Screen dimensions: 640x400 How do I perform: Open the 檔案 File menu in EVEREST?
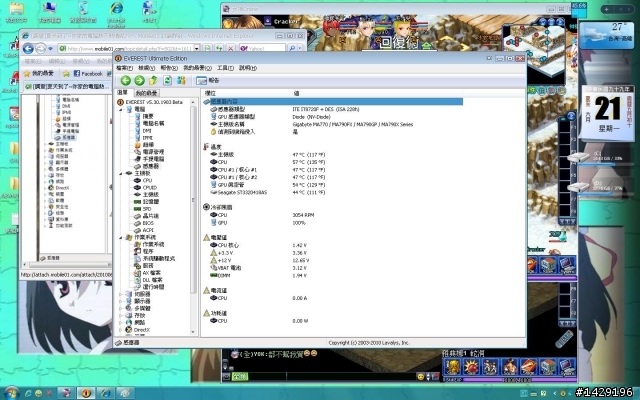[125, 67]
